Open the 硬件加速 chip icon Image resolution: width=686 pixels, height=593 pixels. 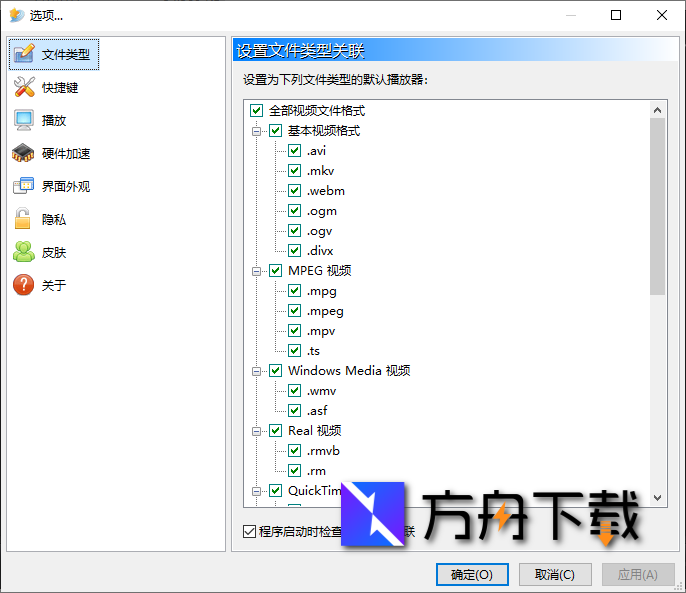click(x=24, y=153)
